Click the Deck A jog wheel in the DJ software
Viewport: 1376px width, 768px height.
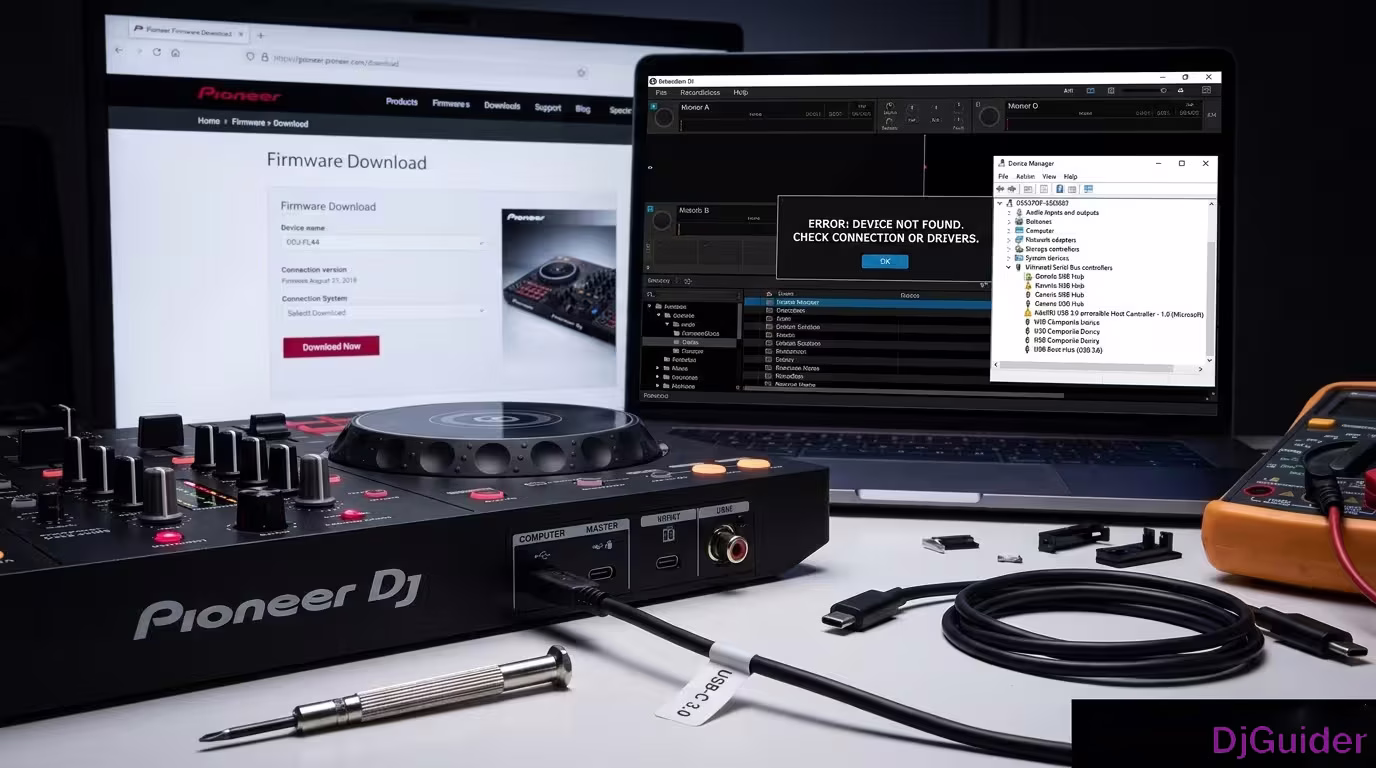click(664, 117)
